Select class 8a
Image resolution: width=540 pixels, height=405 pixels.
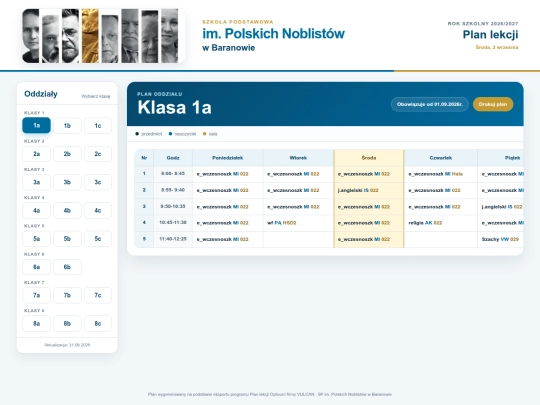coord(36,323)
